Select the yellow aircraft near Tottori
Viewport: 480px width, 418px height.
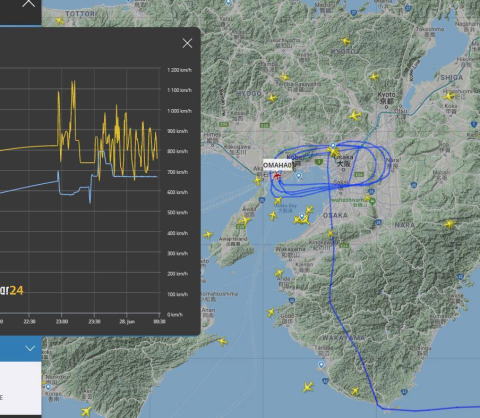click(59, 21)
